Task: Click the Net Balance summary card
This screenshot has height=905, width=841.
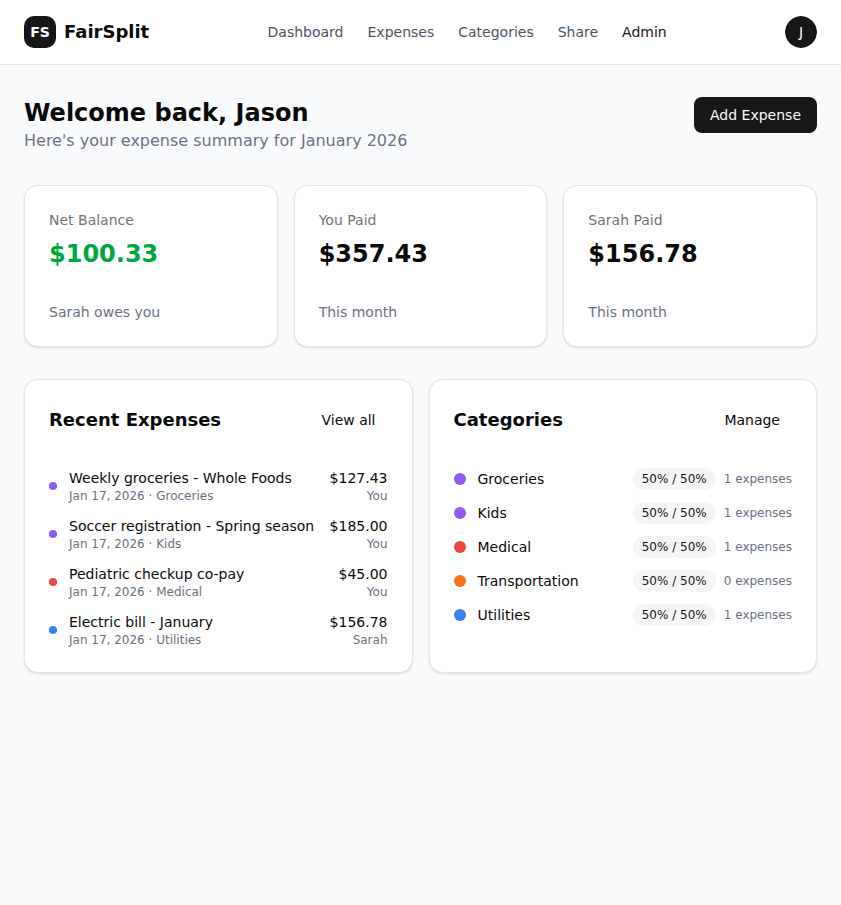Action: point(150,265)
